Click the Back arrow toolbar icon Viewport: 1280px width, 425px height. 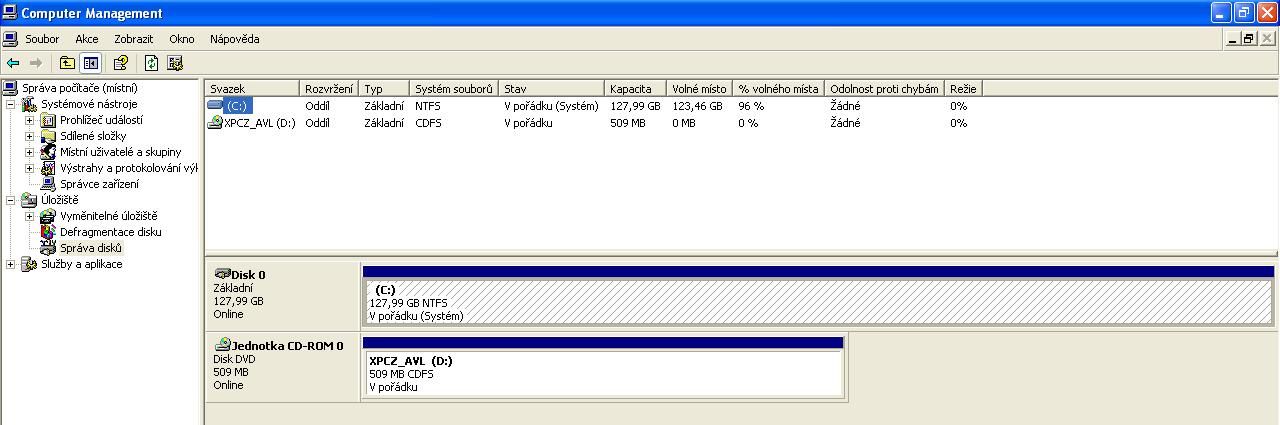tap(13, 63)
